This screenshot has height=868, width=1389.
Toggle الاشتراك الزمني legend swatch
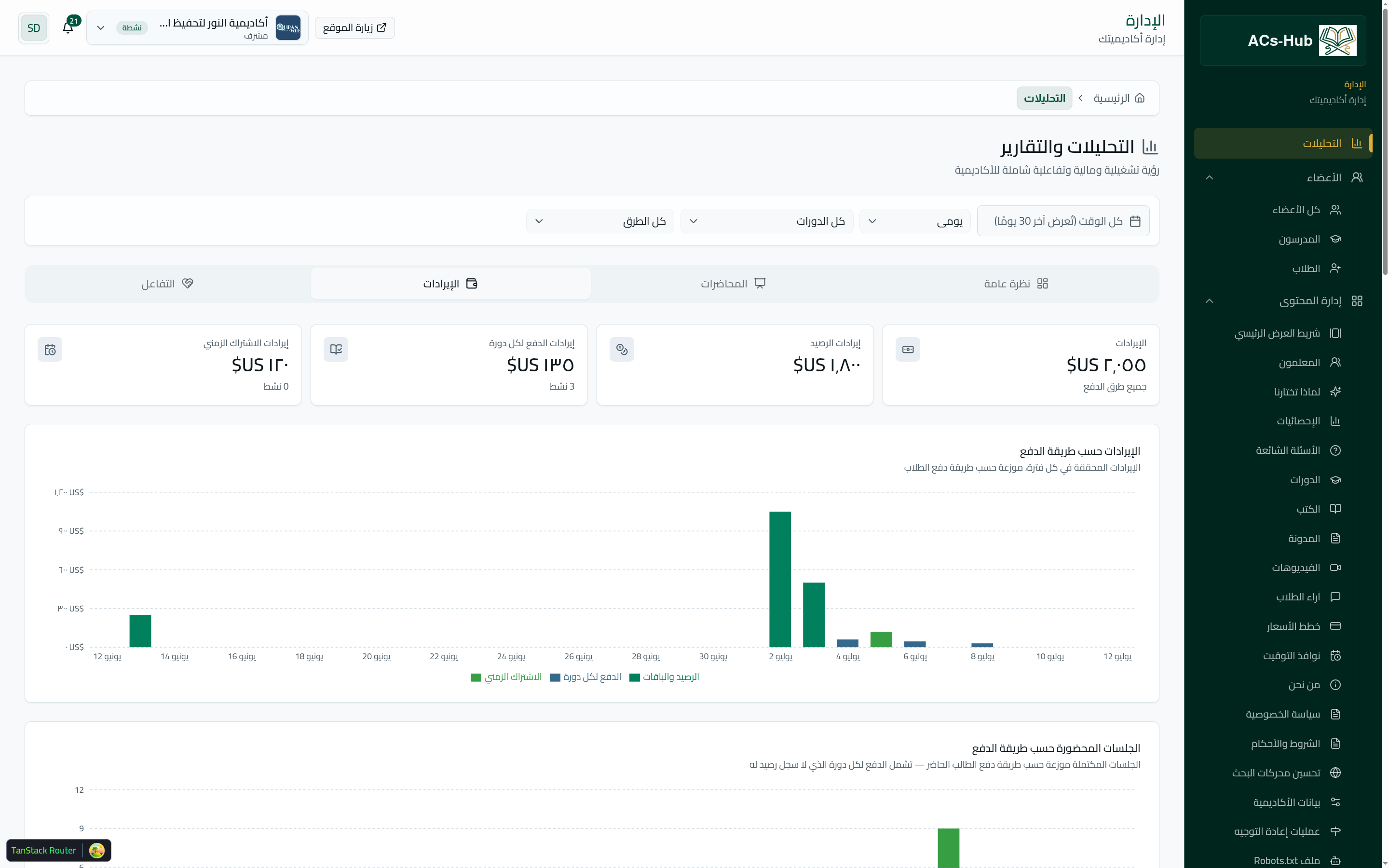[476, 678]
